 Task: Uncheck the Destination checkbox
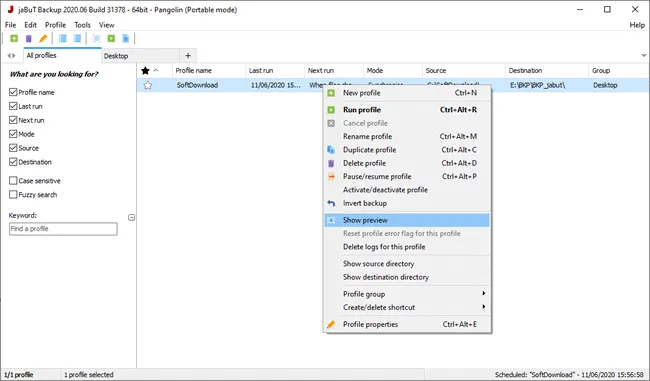tap(13, 162)
